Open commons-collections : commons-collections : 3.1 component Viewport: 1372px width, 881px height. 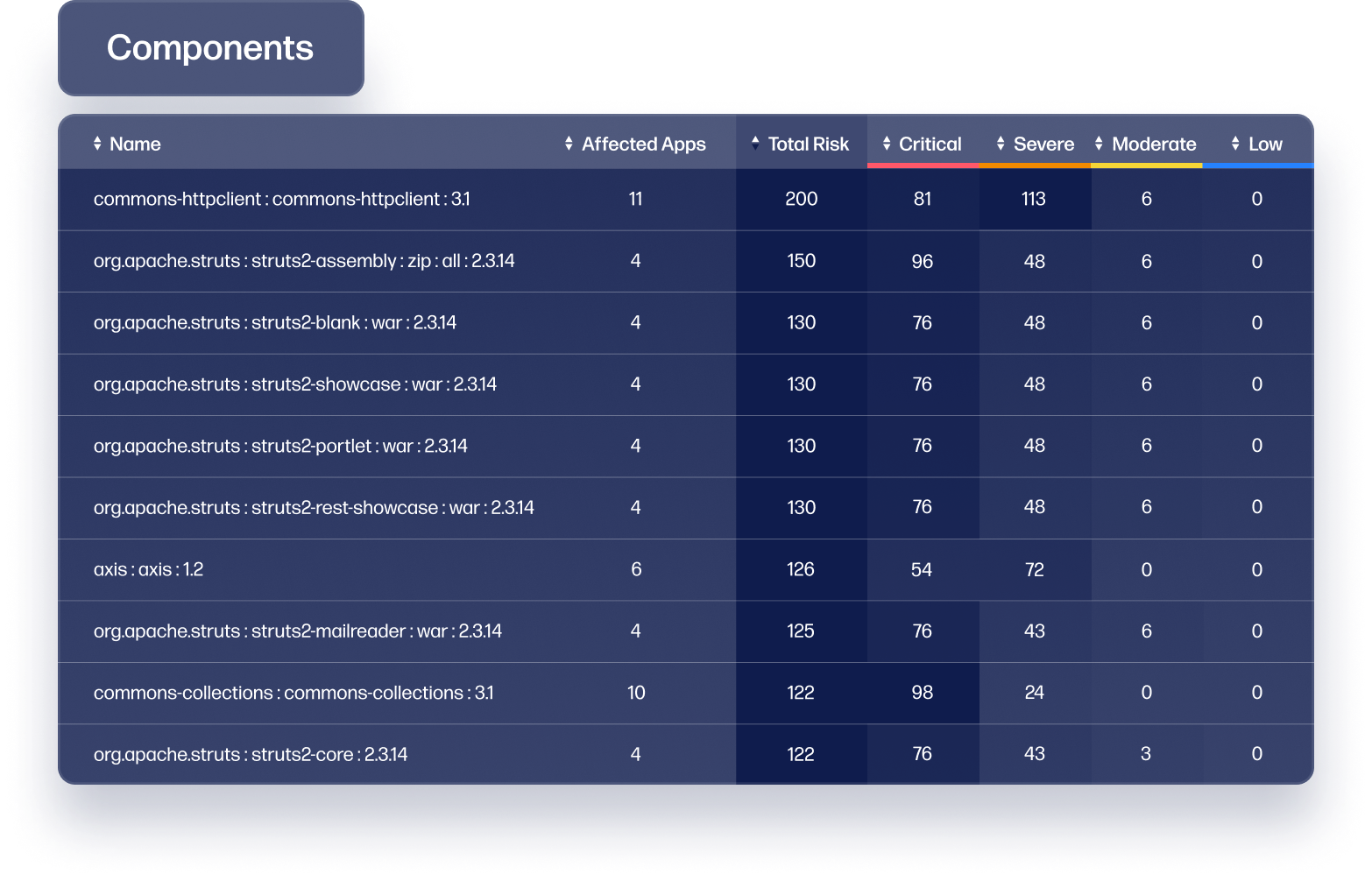[x=293, y=693]
